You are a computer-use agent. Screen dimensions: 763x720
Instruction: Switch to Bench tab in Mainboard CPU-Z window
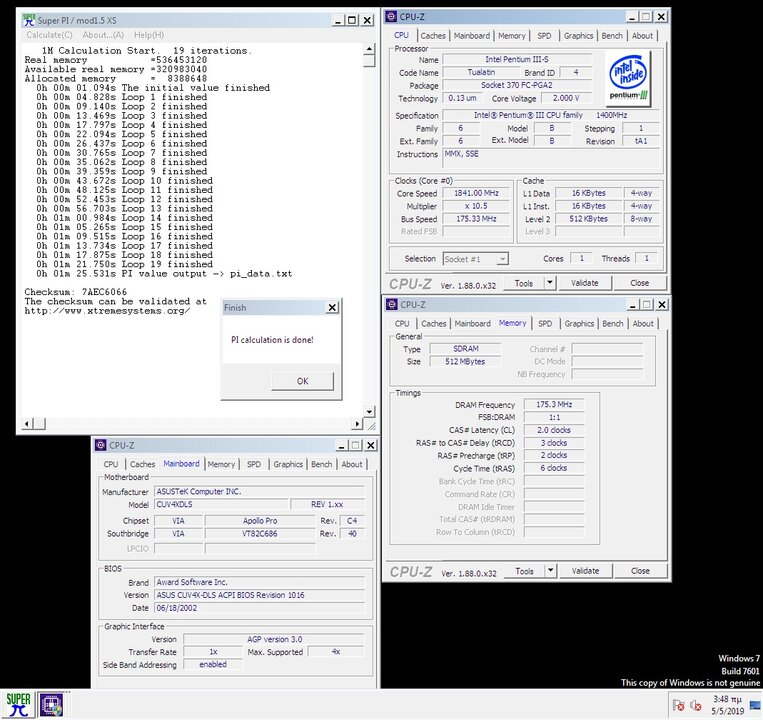[x=321, y=464]
